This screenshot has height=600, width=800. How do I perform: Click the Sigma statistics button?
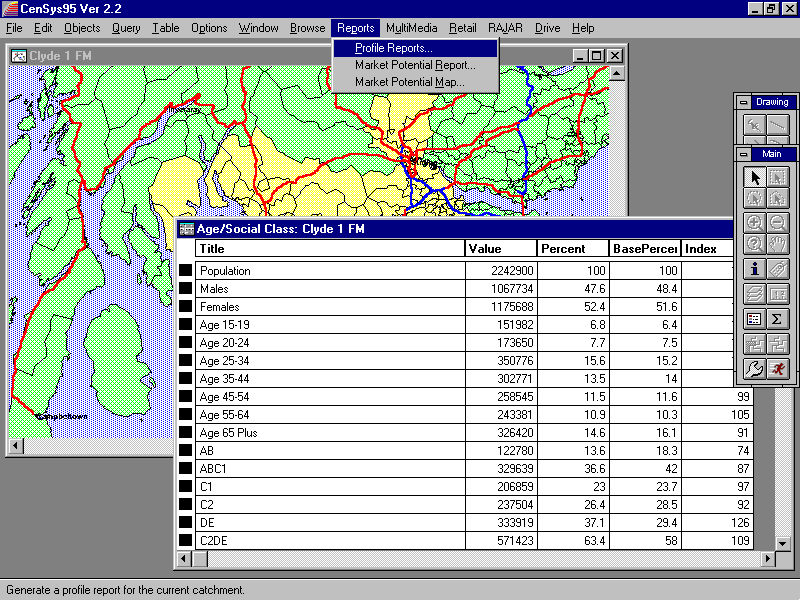[778, 319]
